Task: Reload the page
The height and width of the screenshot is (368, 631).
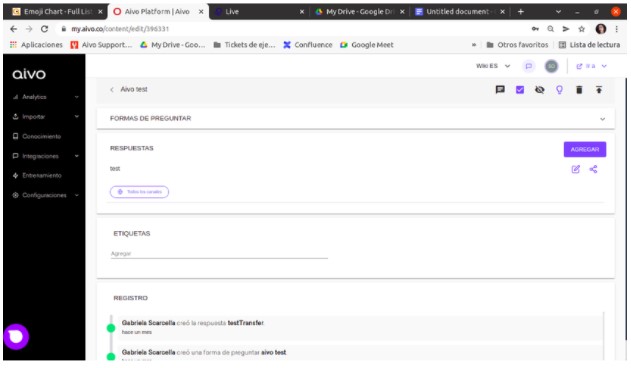Action: [x=44, y=29]
